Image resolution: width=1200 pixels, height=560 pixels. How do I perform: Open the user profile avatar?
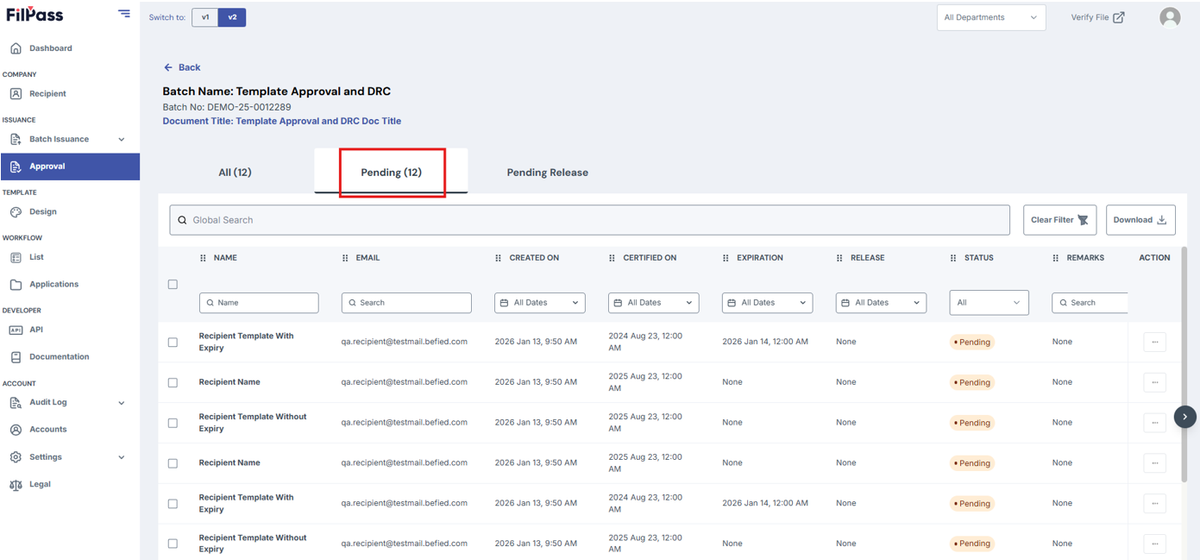(x=1169, y=17)
